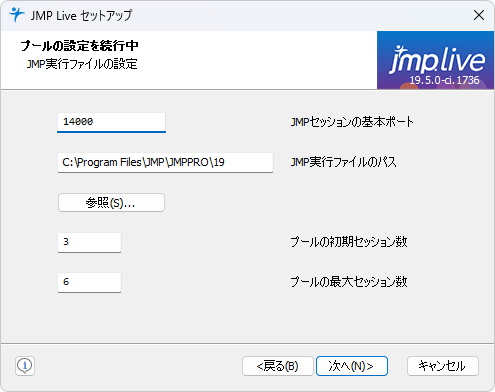Click the info help icon at bottom left
This screenshot has height=392, width=495.
point(25,366)
